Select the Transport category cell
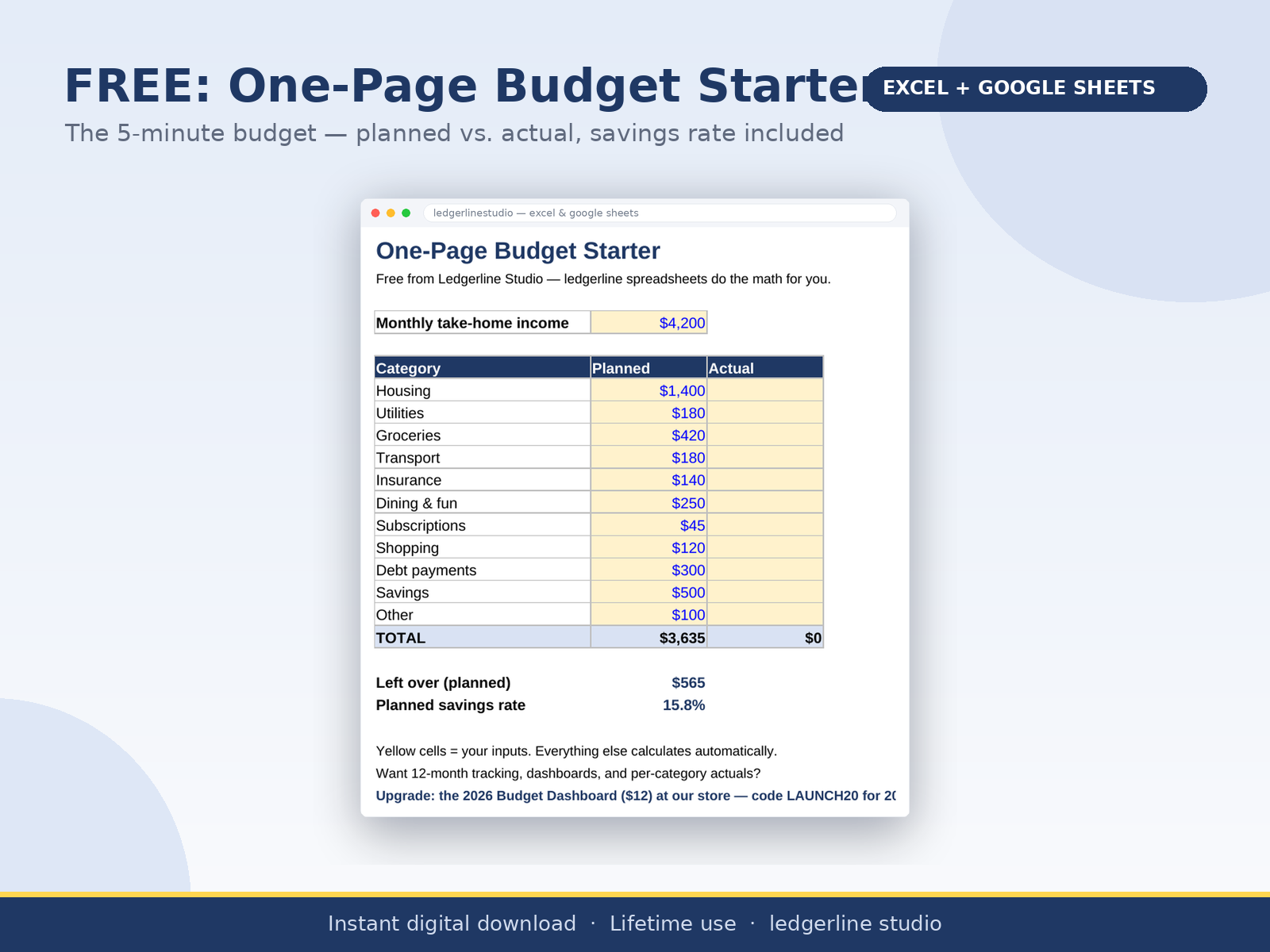Image resolution: width=1270 pixels, height=952 pixels. (483, 458)
